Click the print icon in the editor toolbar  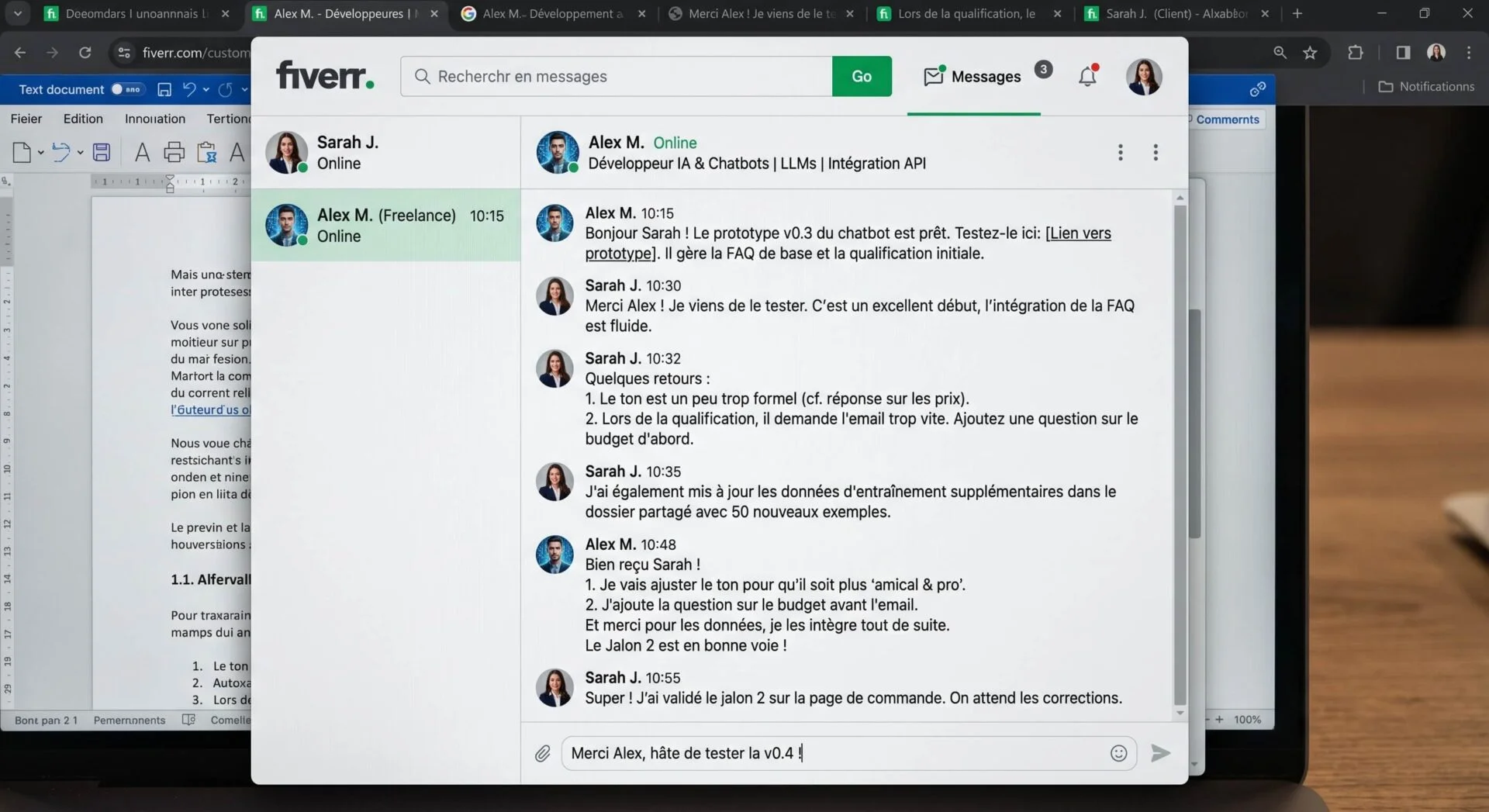click(174, 152)
